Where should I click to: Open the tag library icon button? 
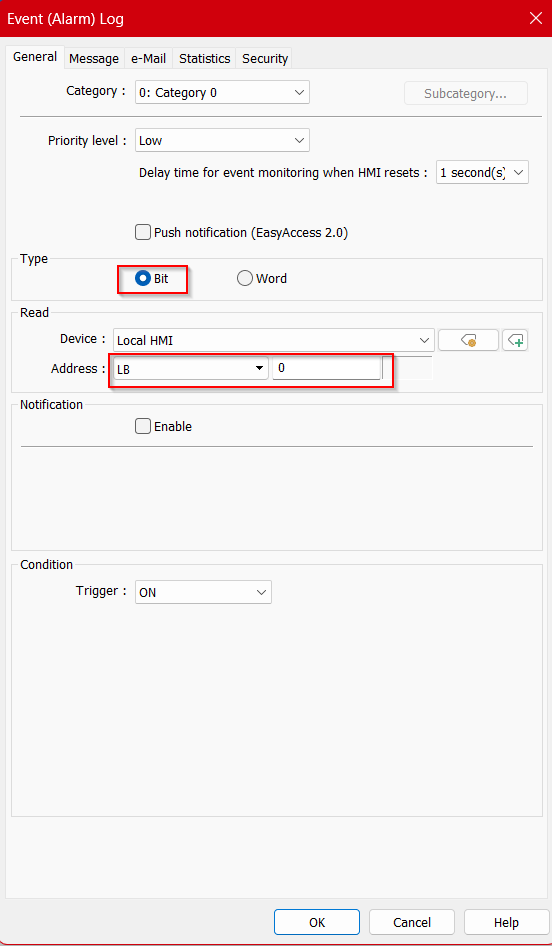point(469,340)
